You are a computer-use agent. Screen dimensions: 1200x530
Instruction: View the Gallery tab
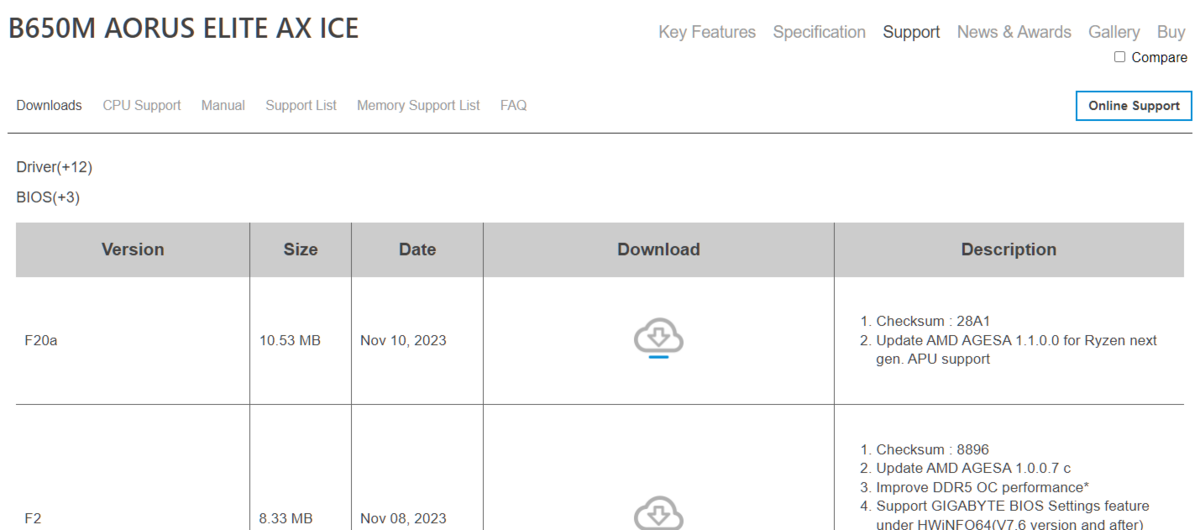click(1114, 32)
